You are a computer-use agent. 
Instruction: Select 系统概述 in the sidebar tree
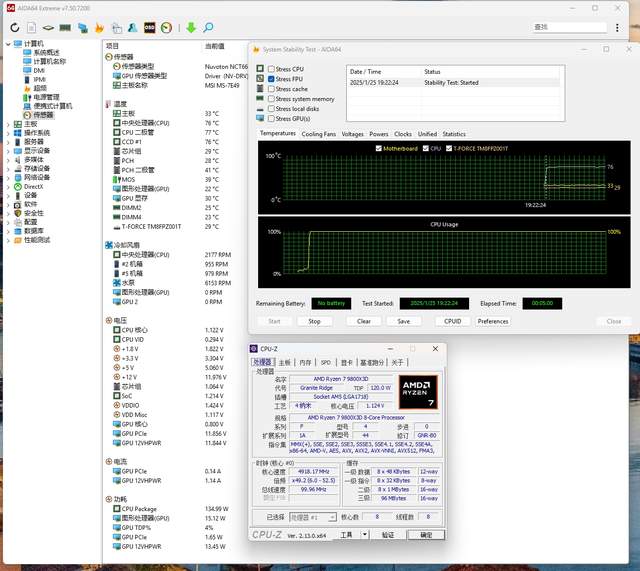pos(46,53)
